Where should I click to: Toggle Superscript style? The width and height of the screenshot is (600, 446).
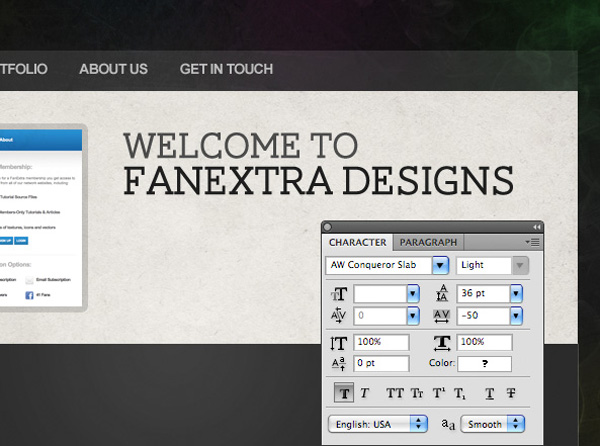pos(439,393)
